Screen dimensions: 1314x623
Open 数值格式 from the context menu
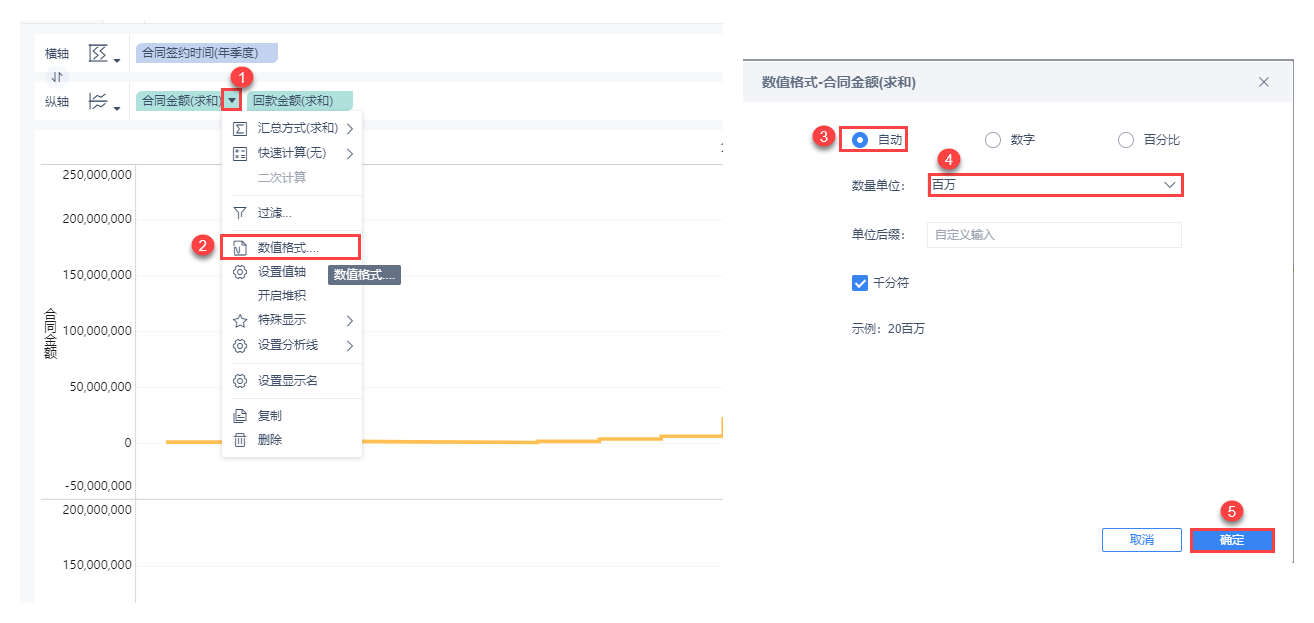(x=288, y=247)
